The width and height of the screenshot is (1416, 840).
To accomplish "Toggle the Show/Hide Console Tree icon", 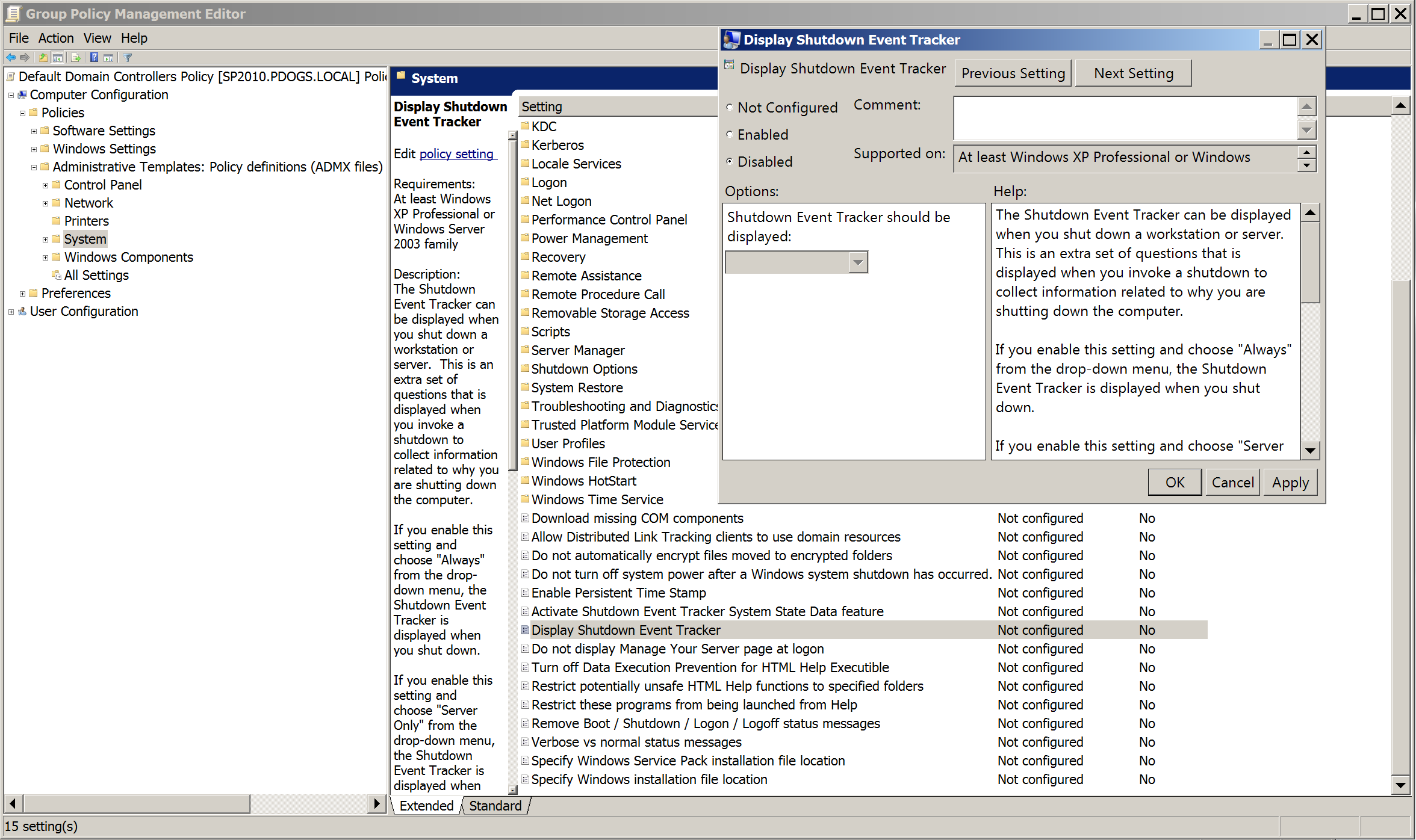I will [x=58, y=58].
